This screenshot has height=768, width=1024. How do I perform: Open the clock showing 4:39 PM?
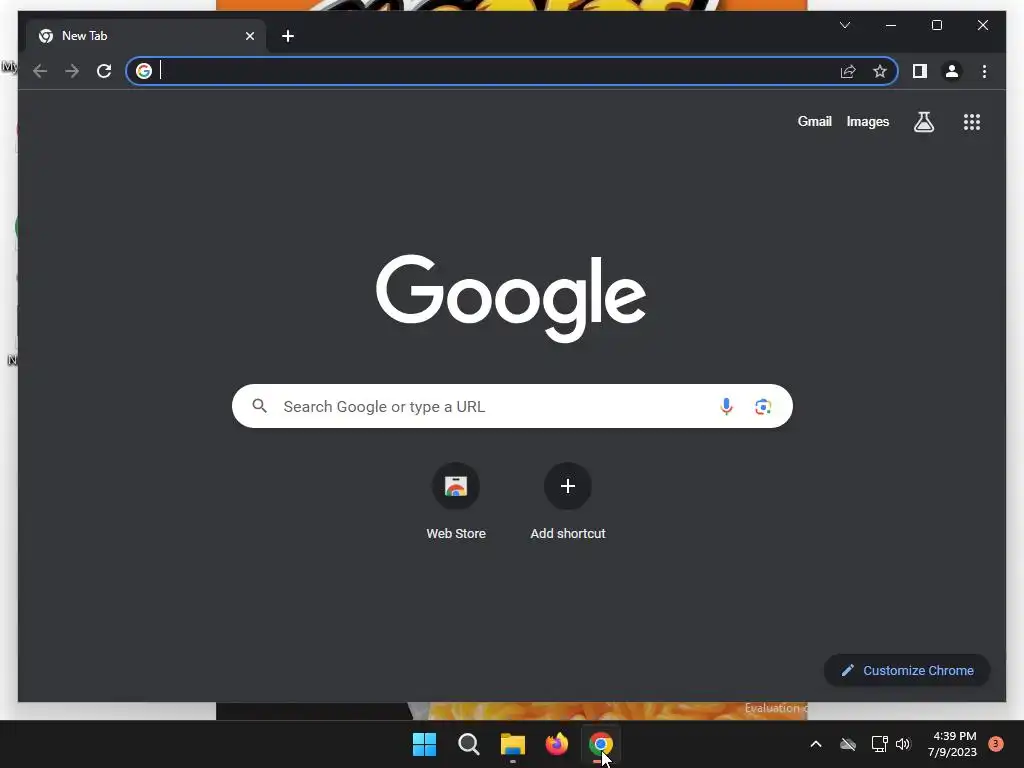952,744
